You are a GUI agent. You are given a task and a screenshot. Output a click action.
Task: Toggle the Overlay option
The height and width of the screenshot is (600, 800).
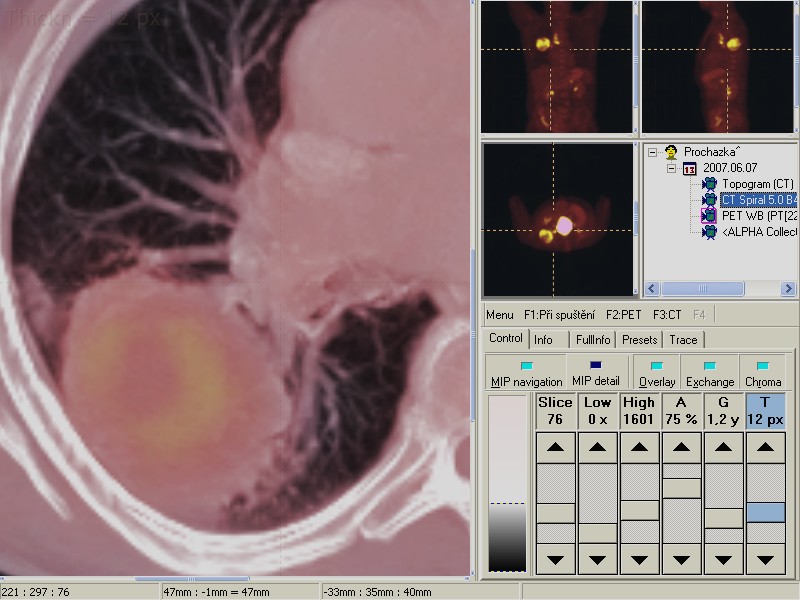pos(656,373)
